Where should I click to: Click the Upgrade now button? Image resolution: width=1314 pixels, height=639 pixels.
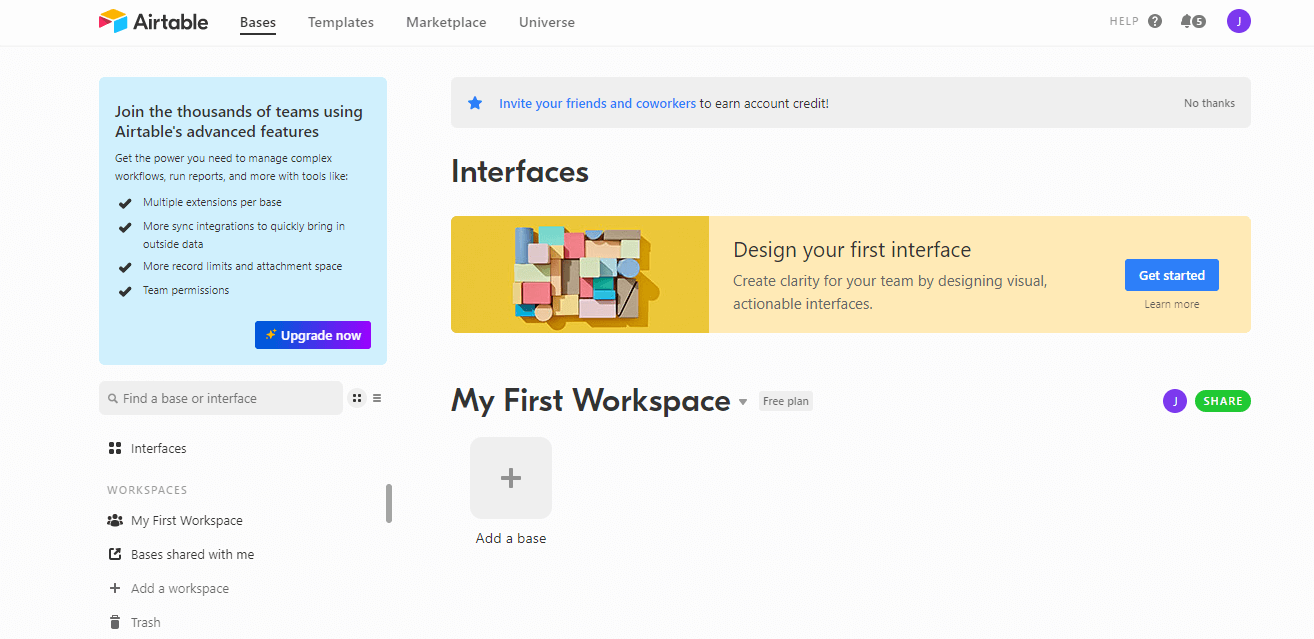point(312,335)
